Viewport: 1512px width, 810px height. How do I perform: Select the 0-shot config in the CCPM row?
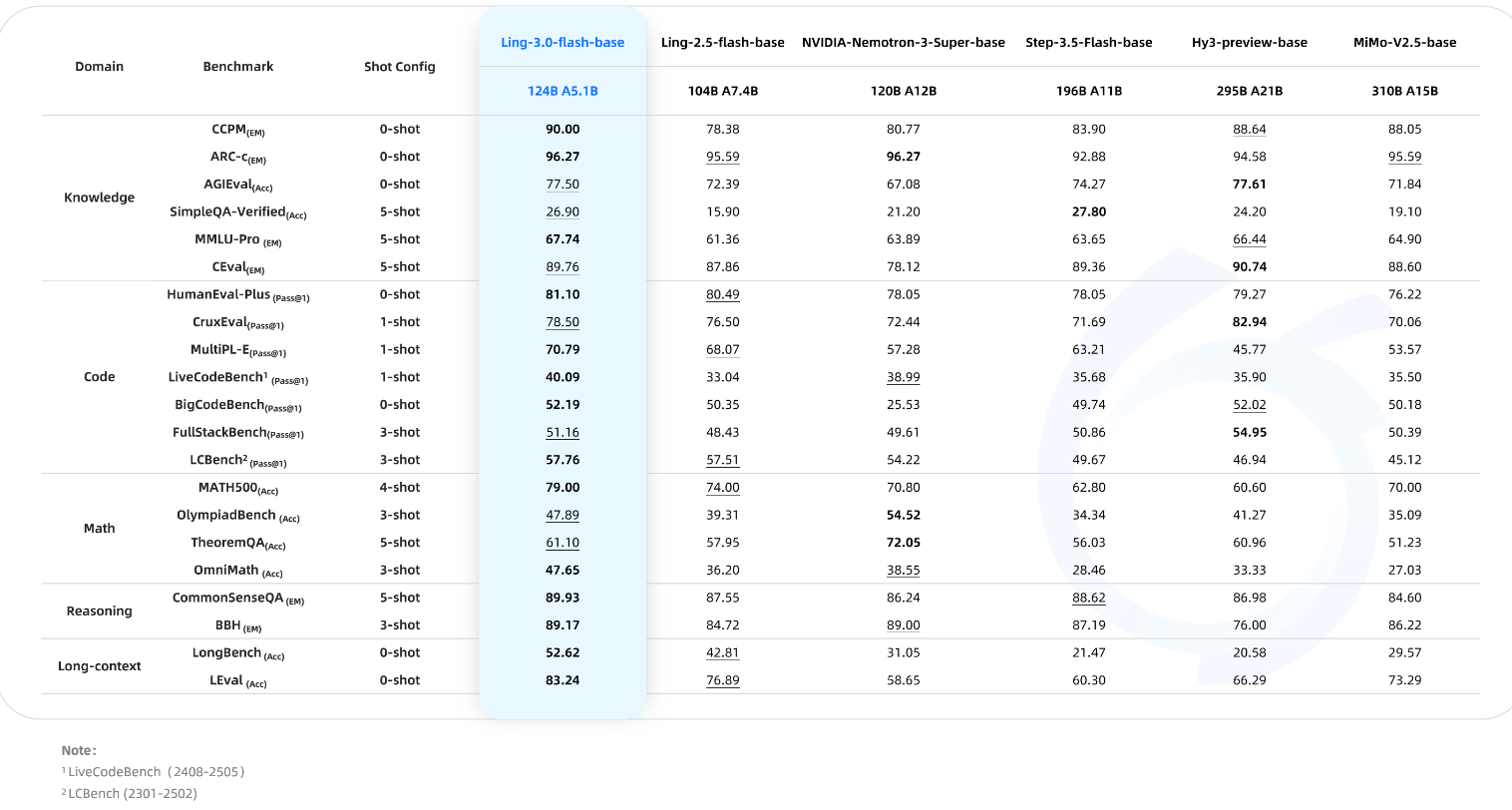[x=400, y=130]
